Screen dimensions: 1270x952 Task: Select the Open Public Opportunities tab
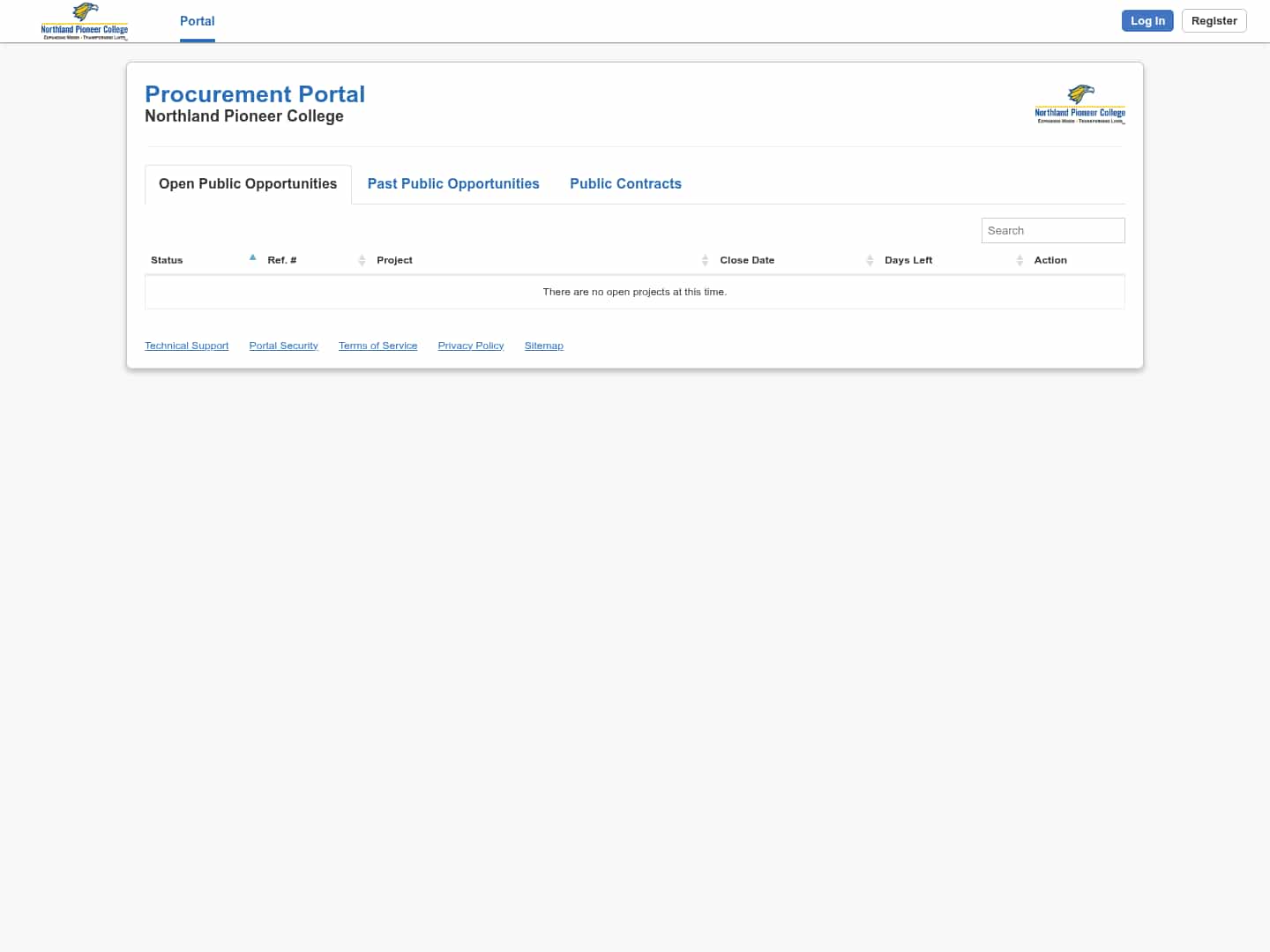pos(248,183)
